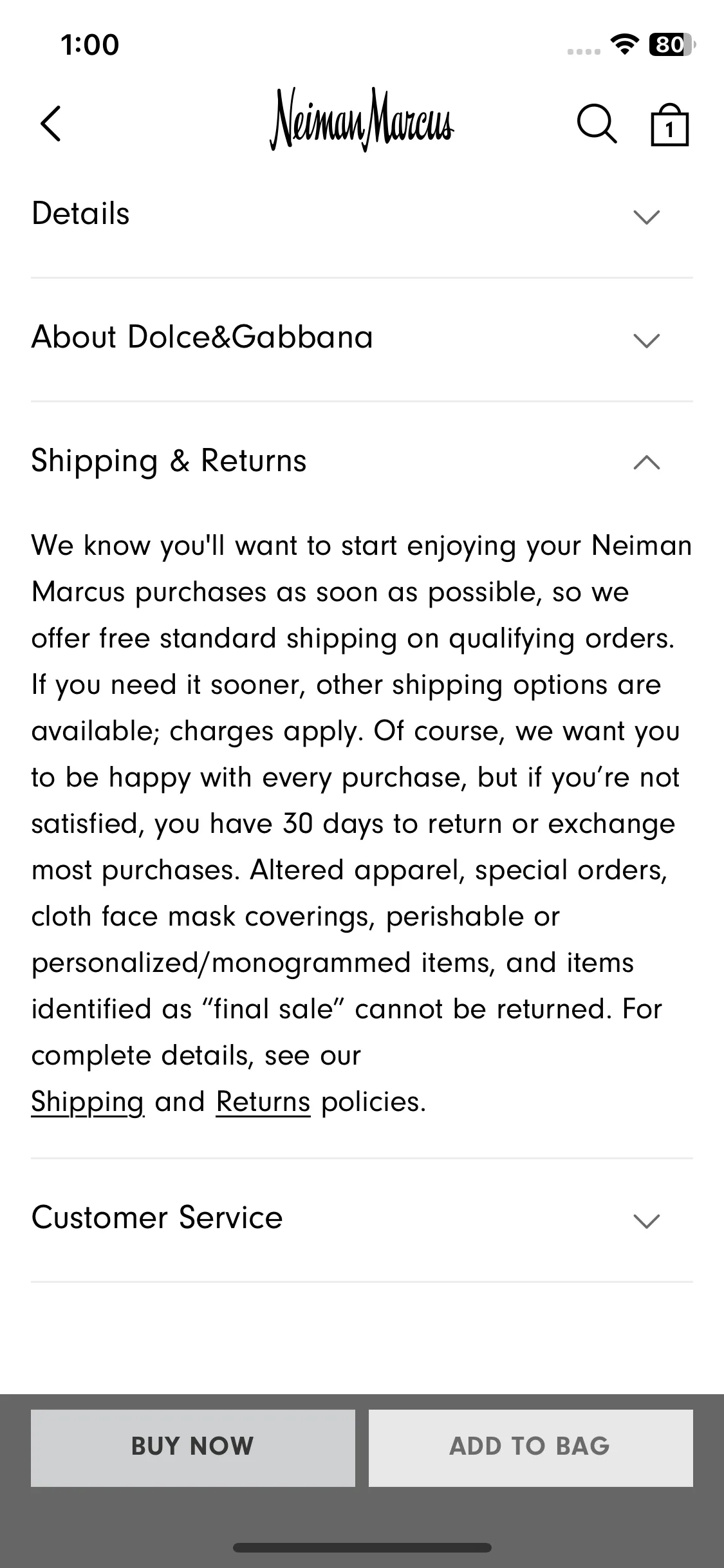Screen dimensions: 724x1568
Task: Tap the back arrow icon
Action: tap(51, 123)
